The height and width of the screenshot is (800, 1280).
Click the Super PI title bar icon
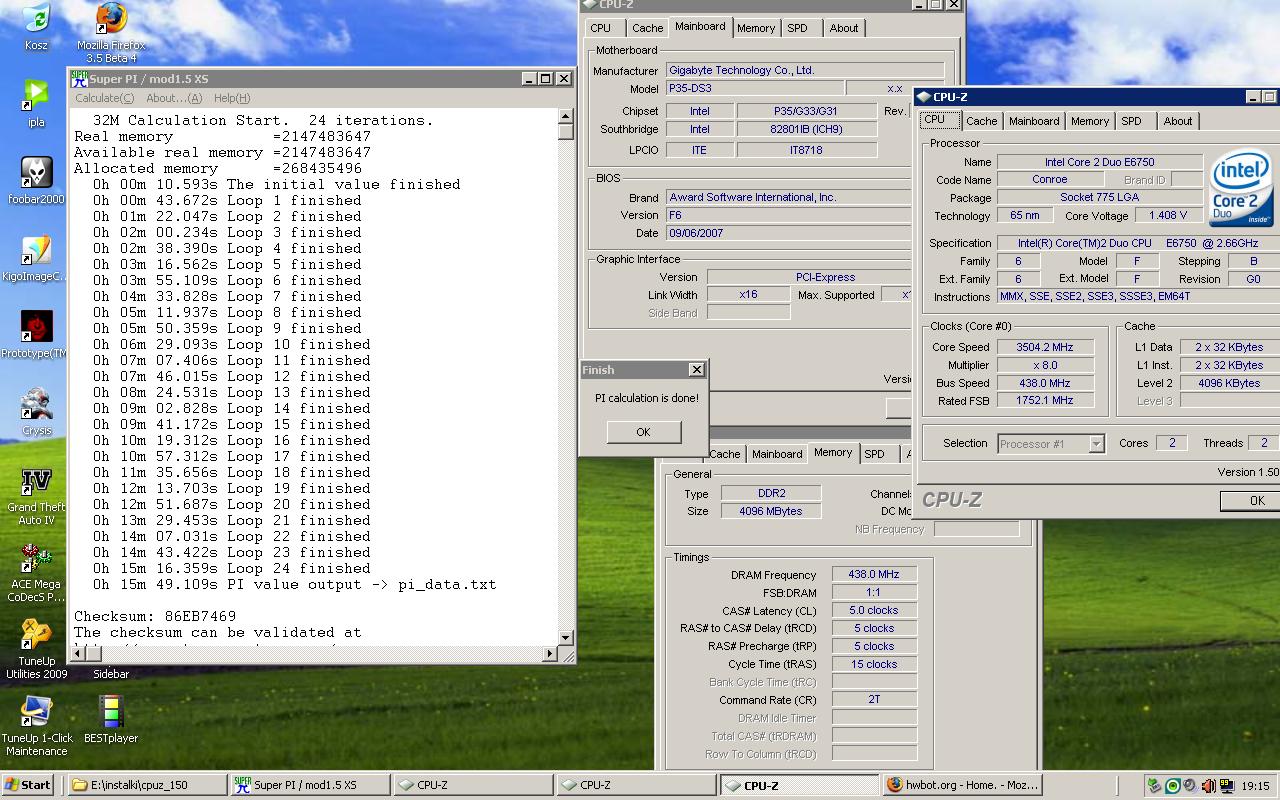click(79, 79)
